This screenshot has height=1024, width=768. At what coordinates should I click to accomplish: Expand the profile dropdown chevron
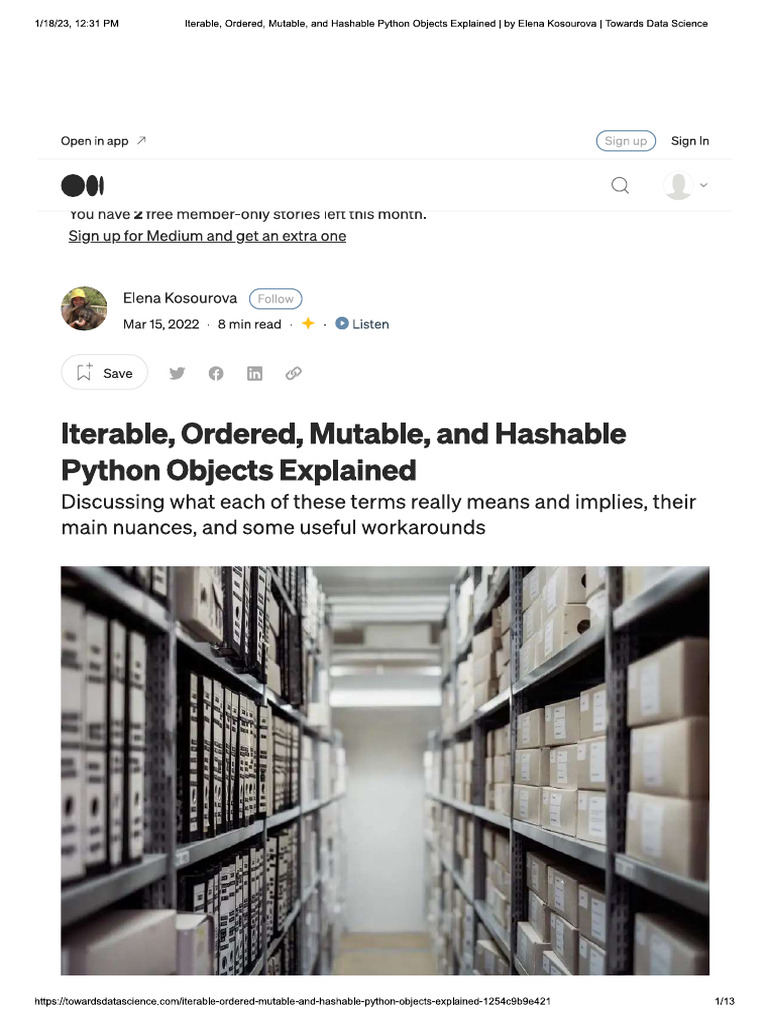point(704,185)
